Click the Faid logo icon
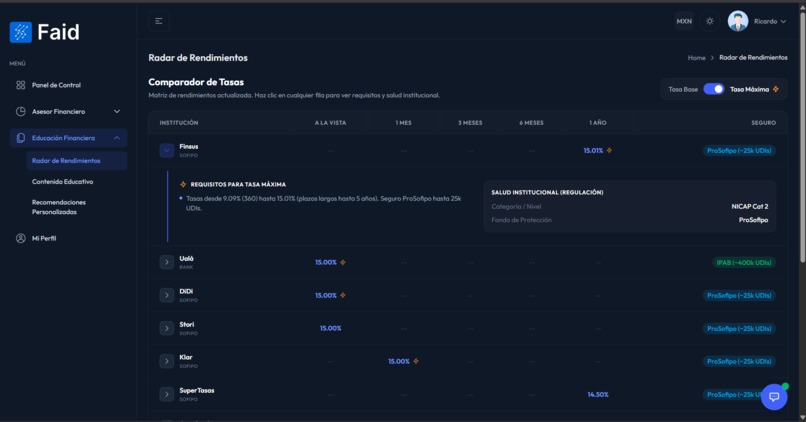This screenshot has width=806, height=422. [x=21, y=32]
